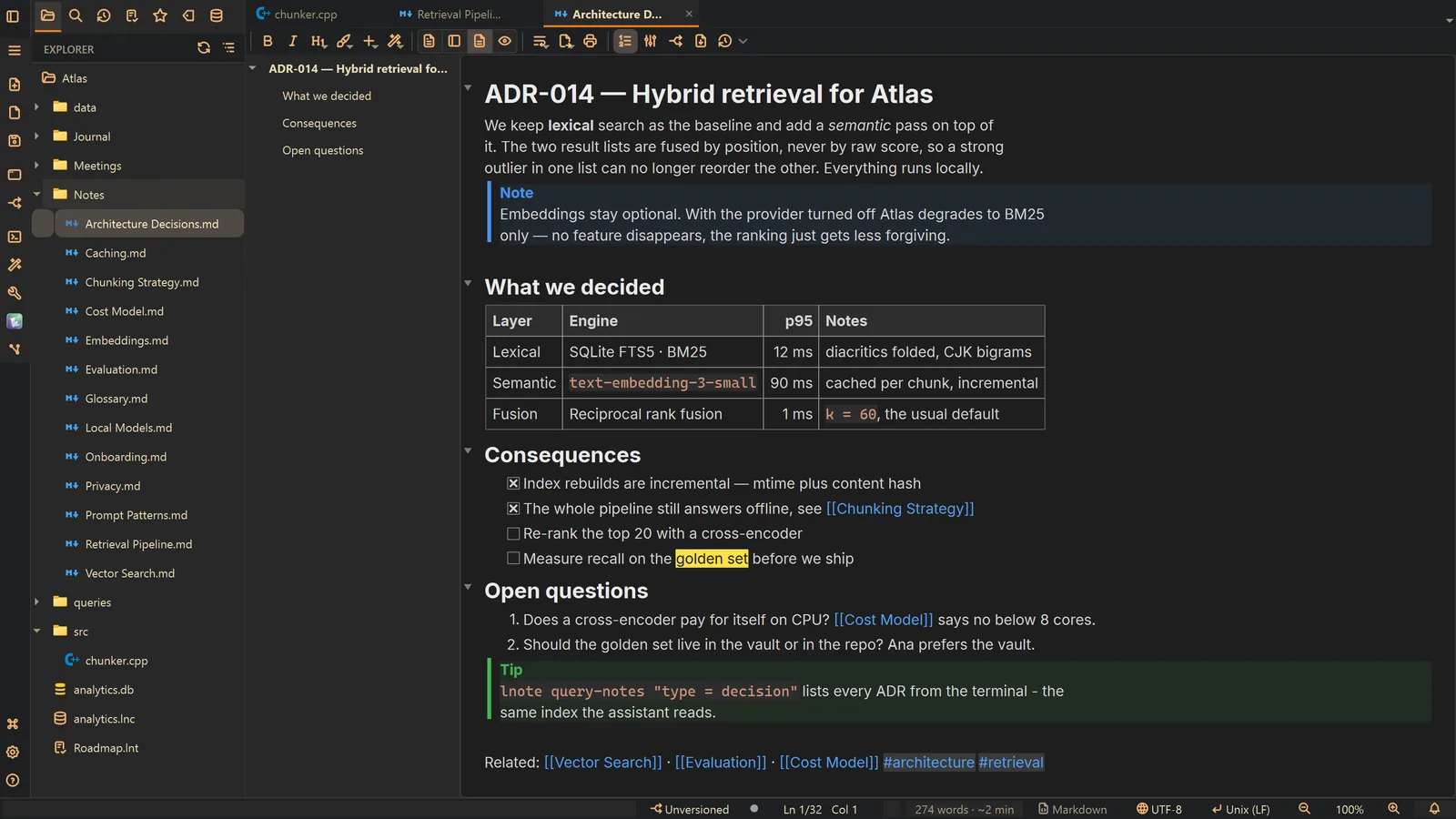This screenshot has width=1456, height=819.
Task: Collapse the Consequences heading fold arrow
Action: click(x=468, y=451)
